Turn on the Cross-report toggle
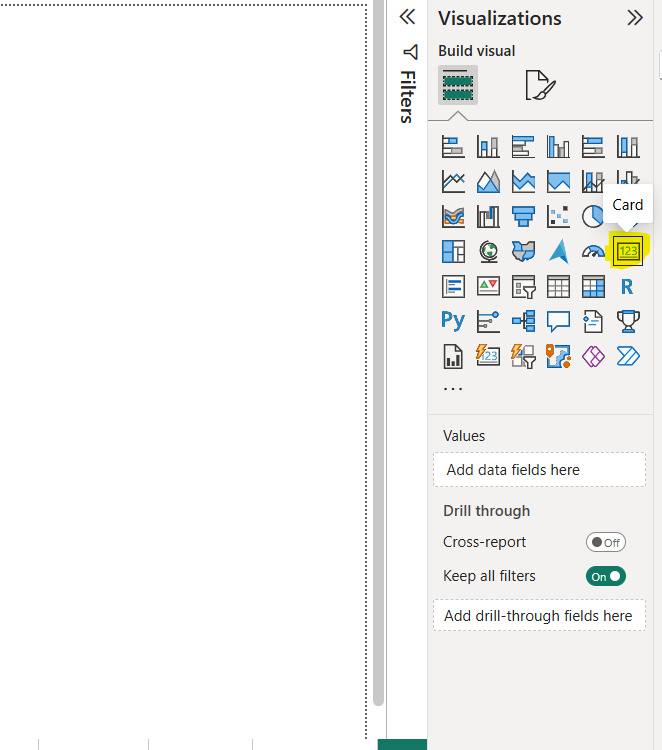Screen dimensions: 662x750 (606, 542)
